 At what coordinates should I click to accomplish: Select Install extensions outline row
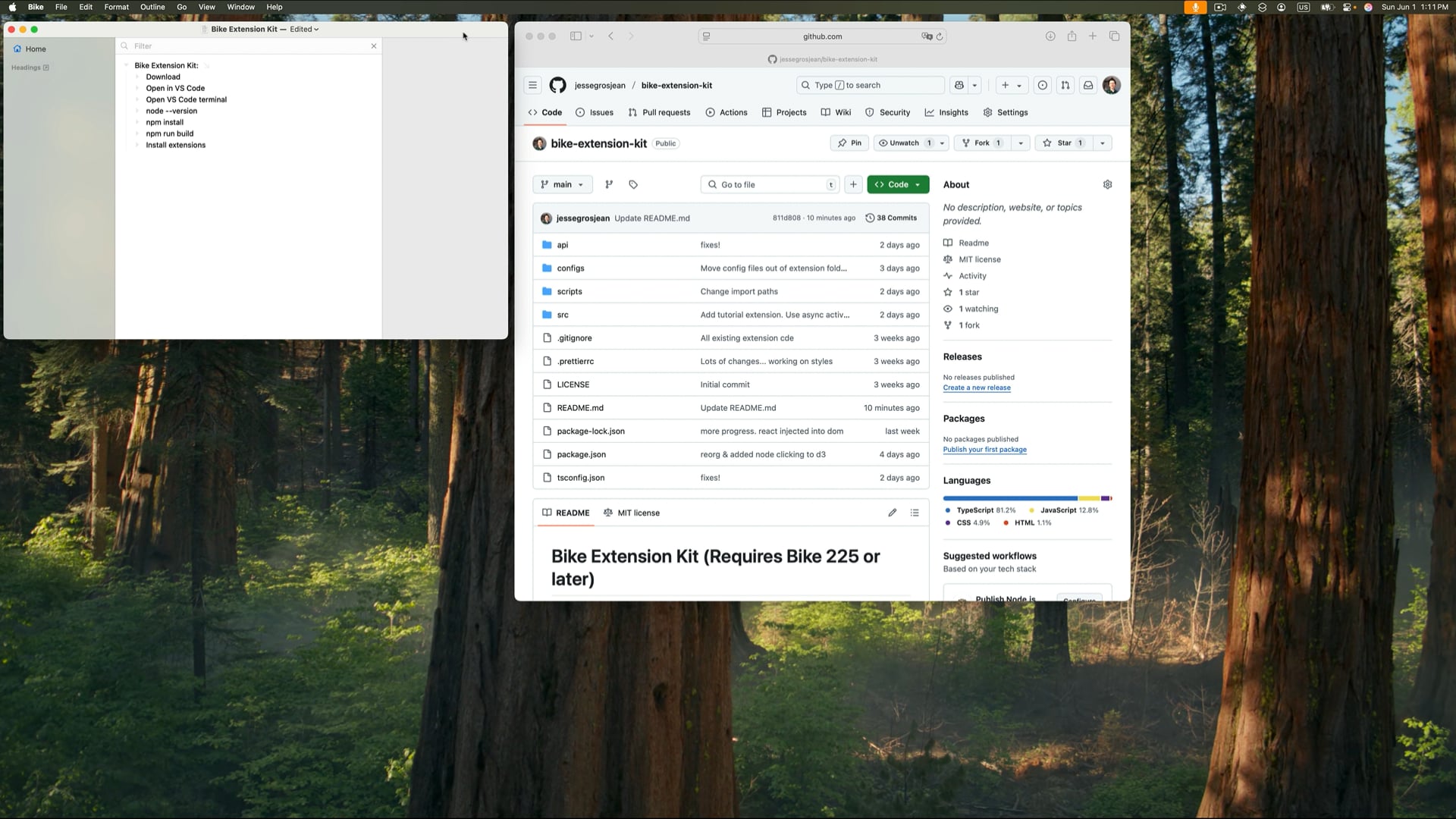click(x=176, y=145)
